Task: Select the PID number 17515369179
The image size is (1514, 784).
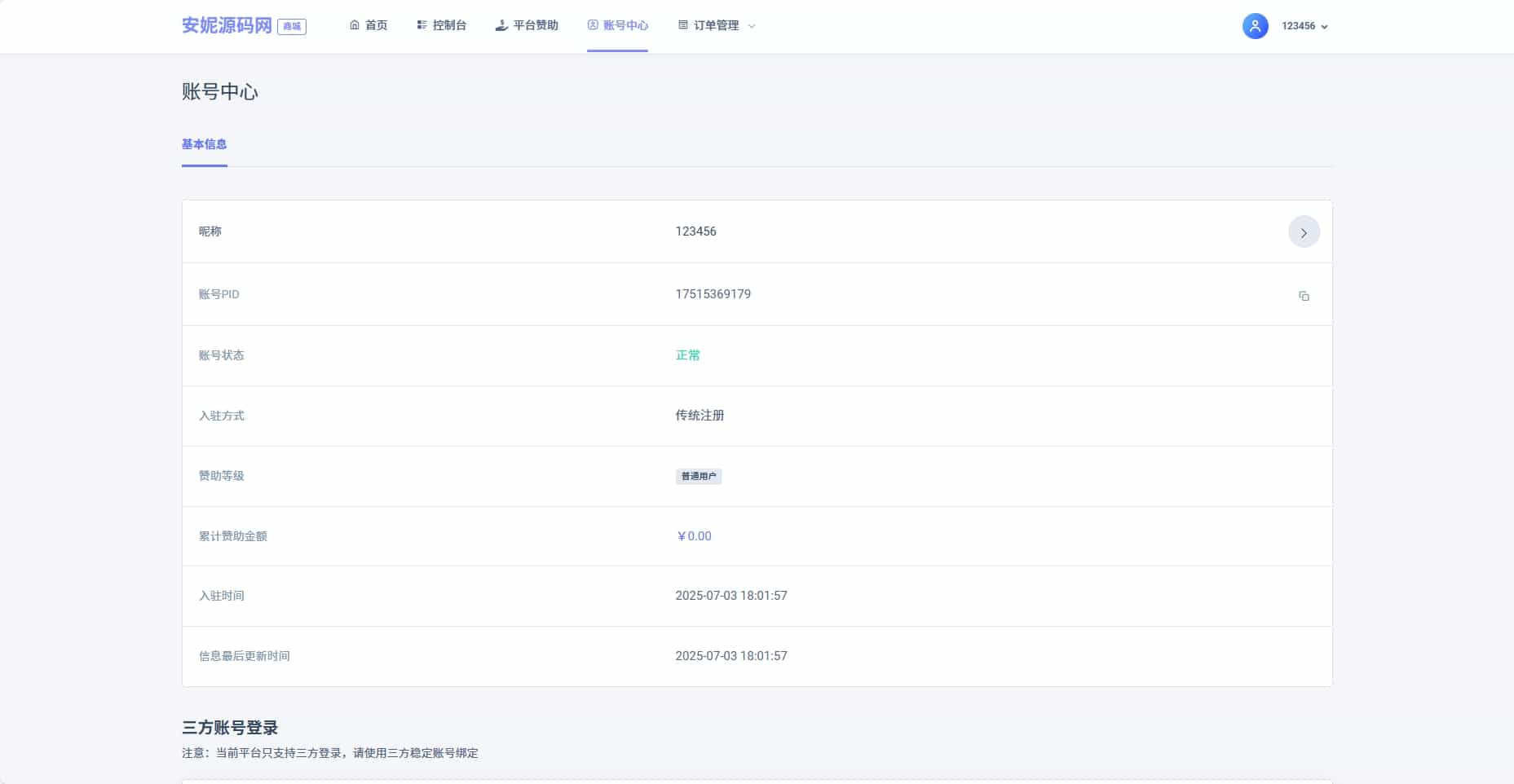Action: coord(713,294)
